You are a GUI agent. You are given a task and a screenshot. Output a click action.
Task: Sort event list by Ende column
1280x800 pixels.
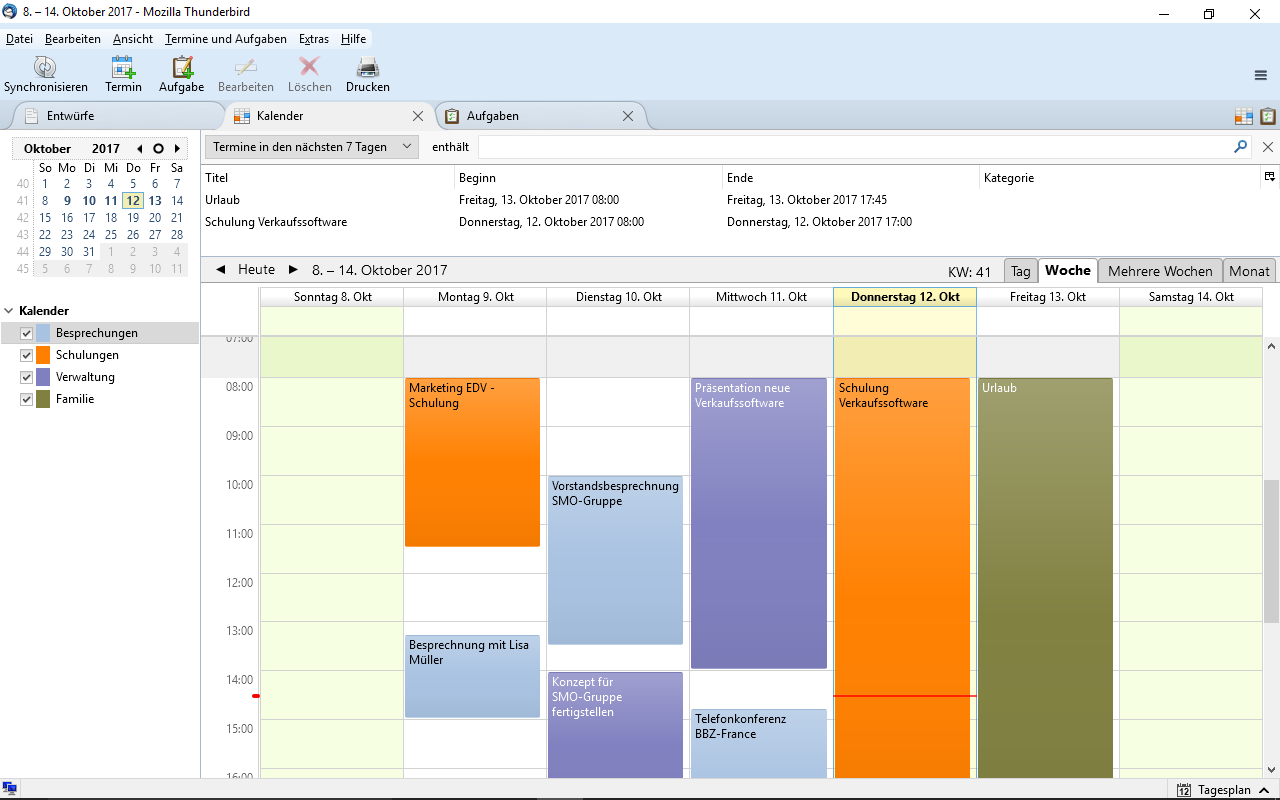[x=851, y=177]
